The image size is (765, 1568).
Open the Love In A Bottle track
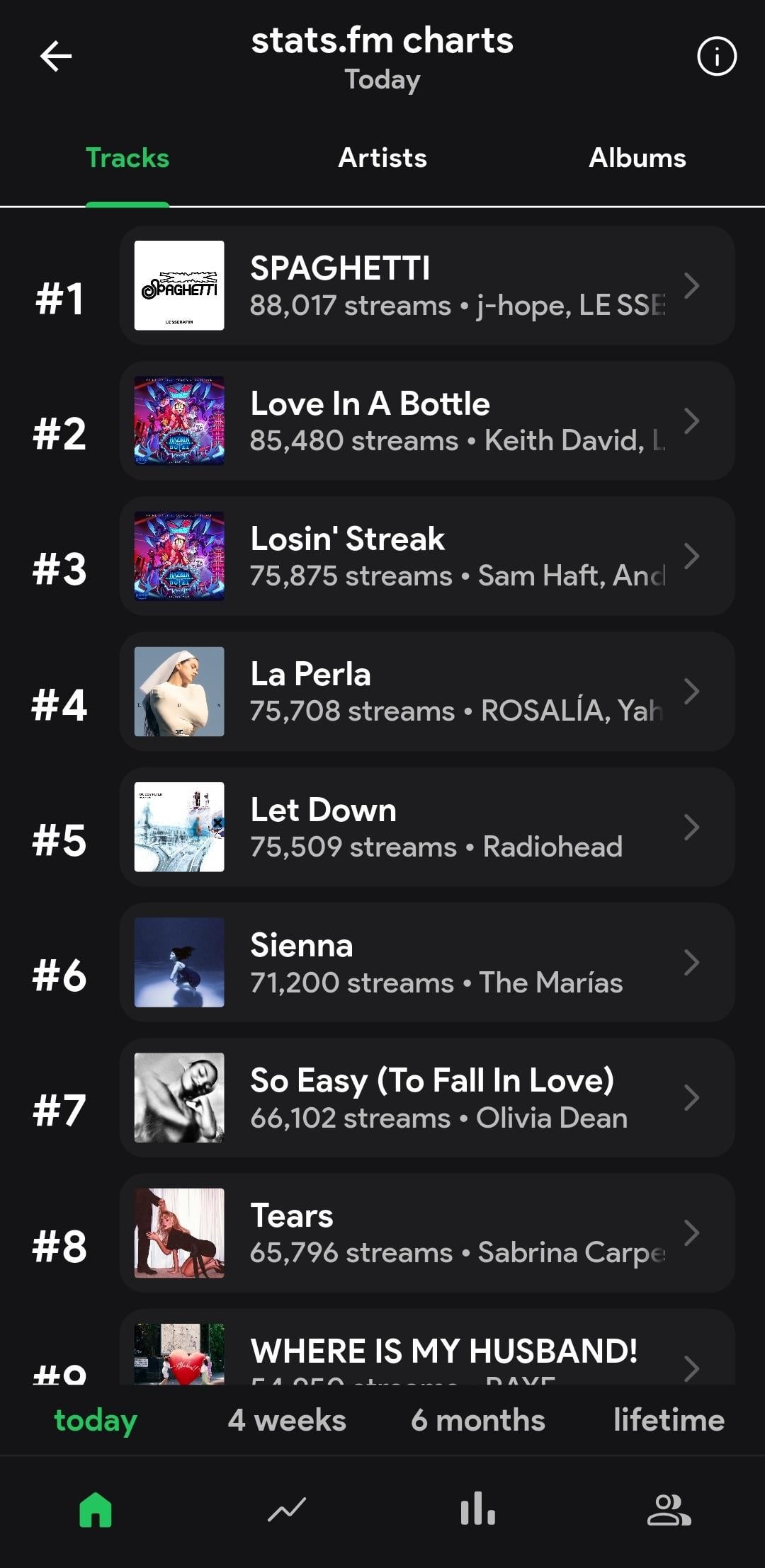(425, 421)
